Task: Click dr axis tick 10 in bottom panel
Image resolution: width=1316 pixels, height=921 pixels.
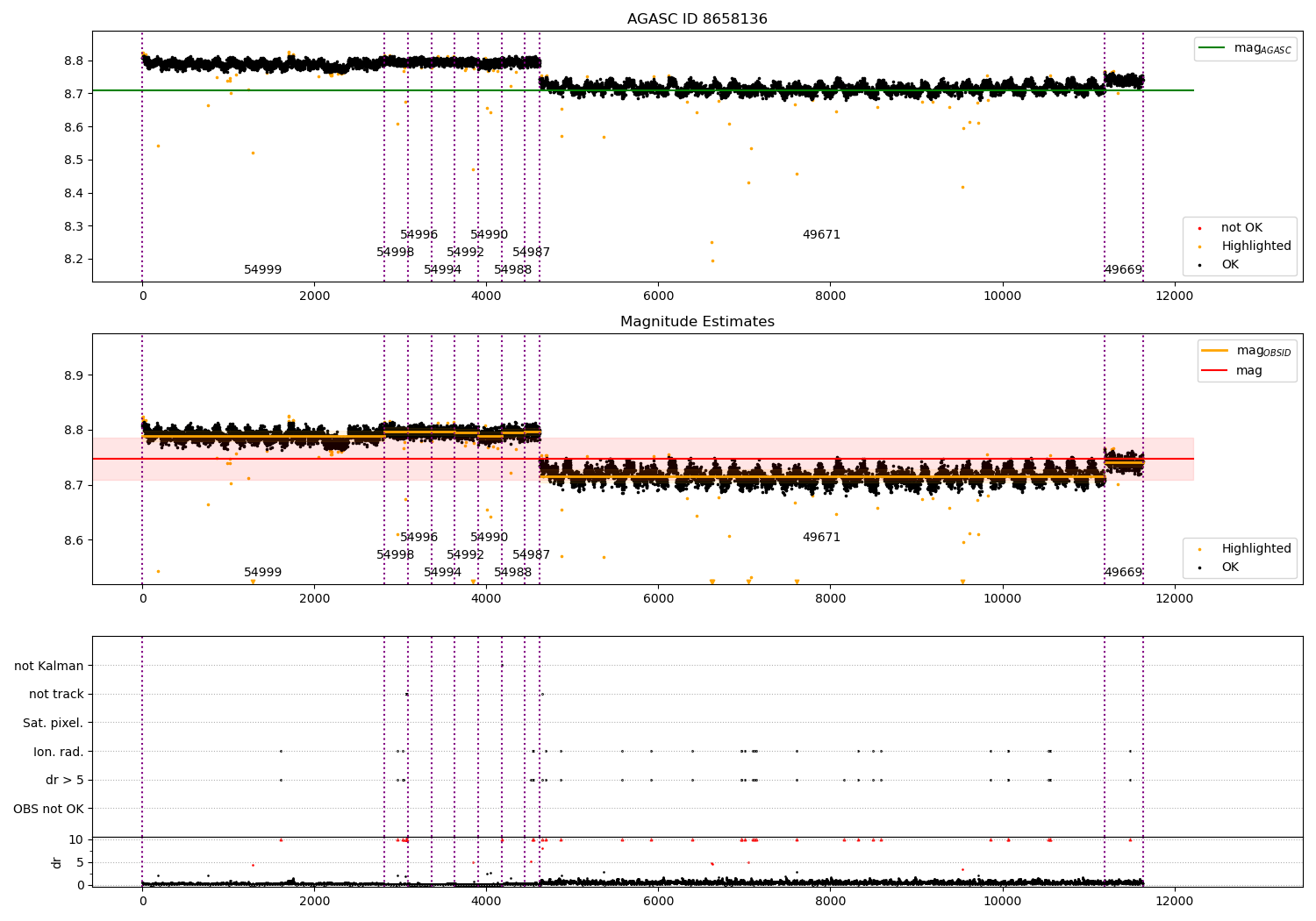Action: click(76, 839)
